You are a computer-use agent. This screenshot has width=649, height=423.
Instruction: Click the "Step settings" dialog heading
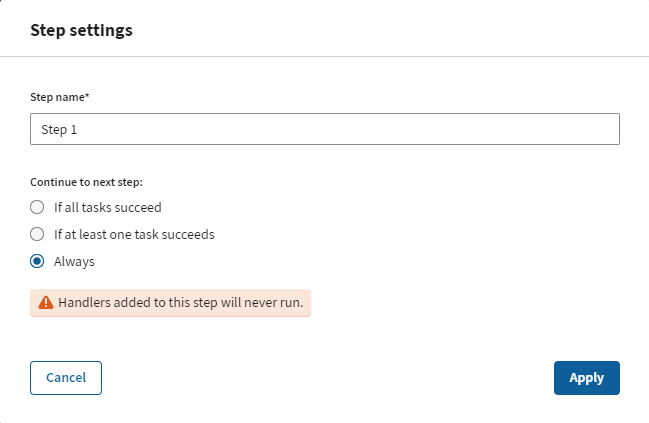pos(81,30)
